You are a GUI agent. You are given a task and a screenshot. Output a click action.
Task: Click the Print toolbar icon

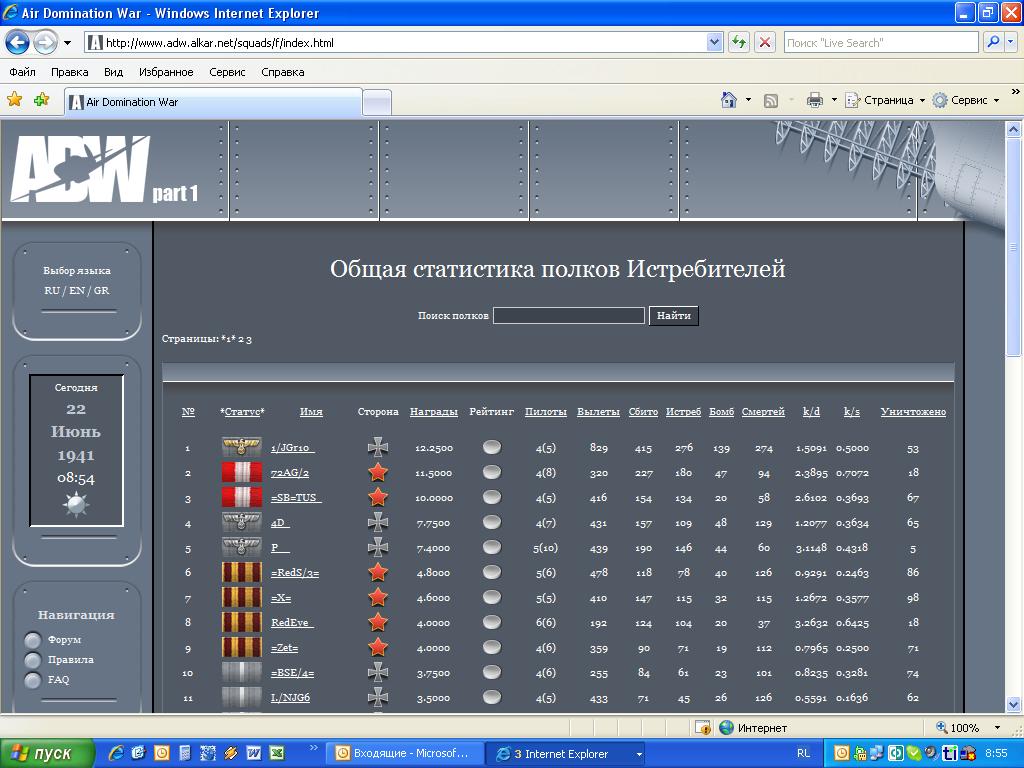pyautogui.click(x=814, y=100)
